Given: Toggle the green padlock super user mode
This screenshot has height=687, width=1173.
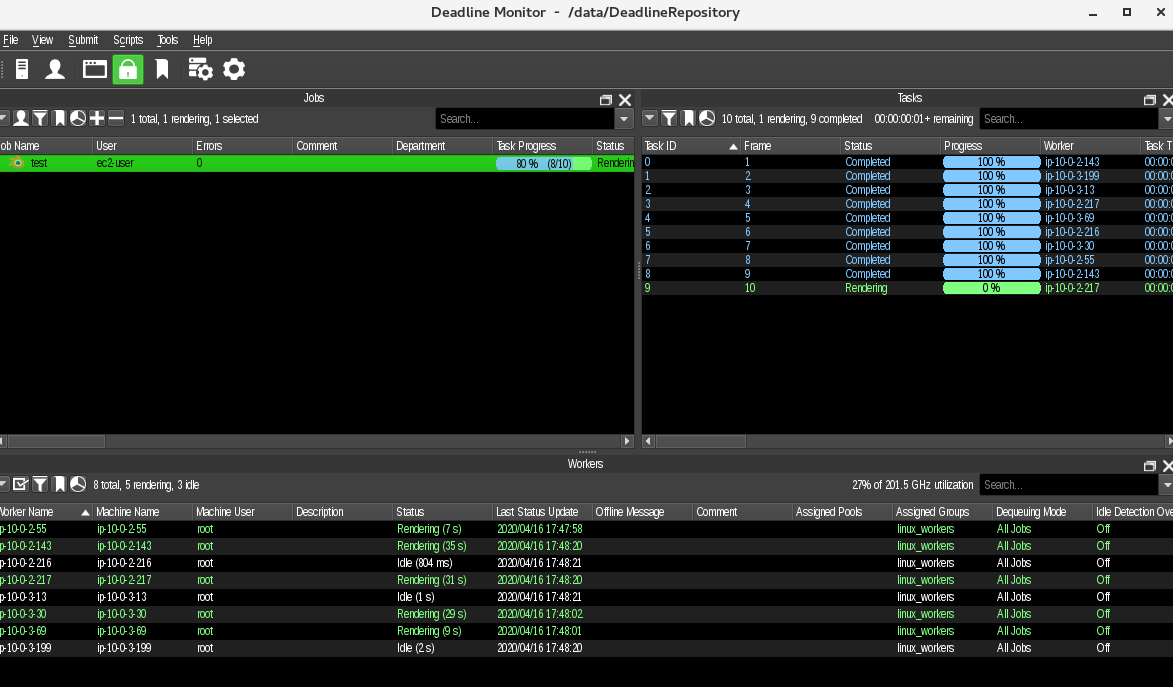Looking at the screenshot, I should click(x=128, y=70).
